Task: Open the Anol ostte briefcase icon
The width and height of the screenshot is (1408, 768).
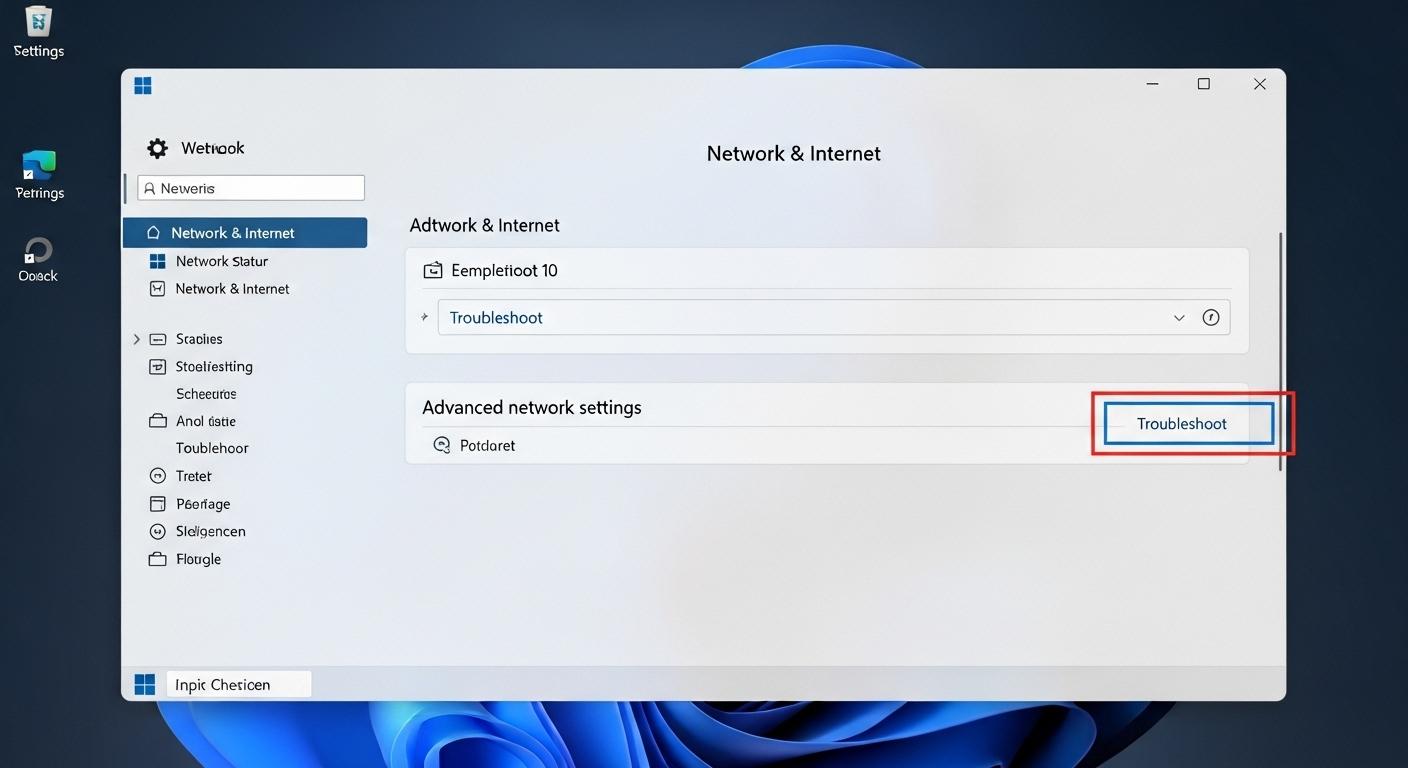Action: pyautogui.click(x=157, y=420)
